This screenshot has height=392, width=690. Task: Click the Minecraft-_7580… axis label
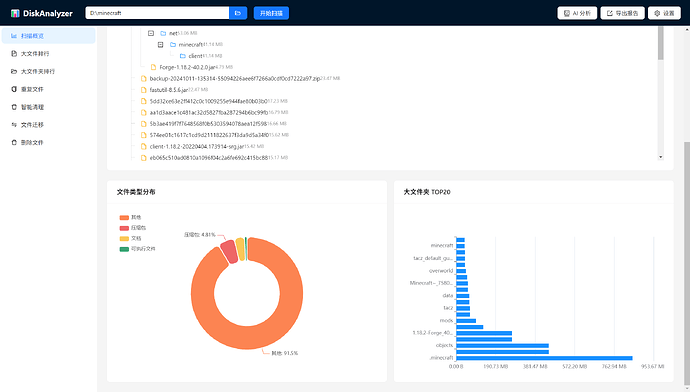point(431,283)
